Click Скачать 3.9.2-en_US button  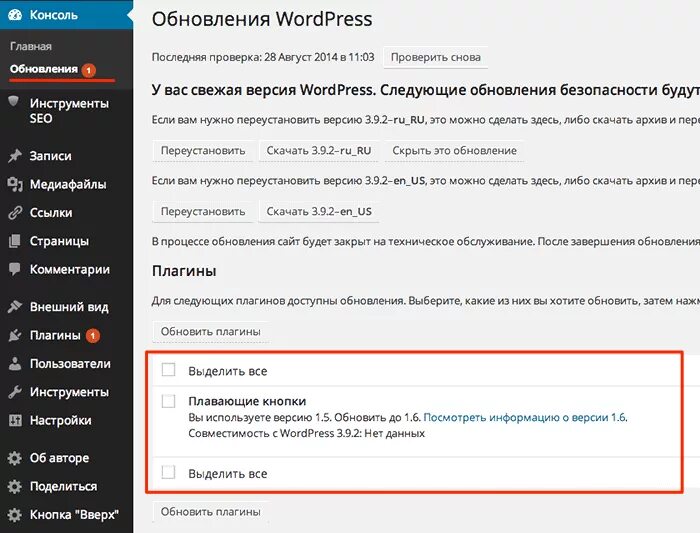pos(319,211)
